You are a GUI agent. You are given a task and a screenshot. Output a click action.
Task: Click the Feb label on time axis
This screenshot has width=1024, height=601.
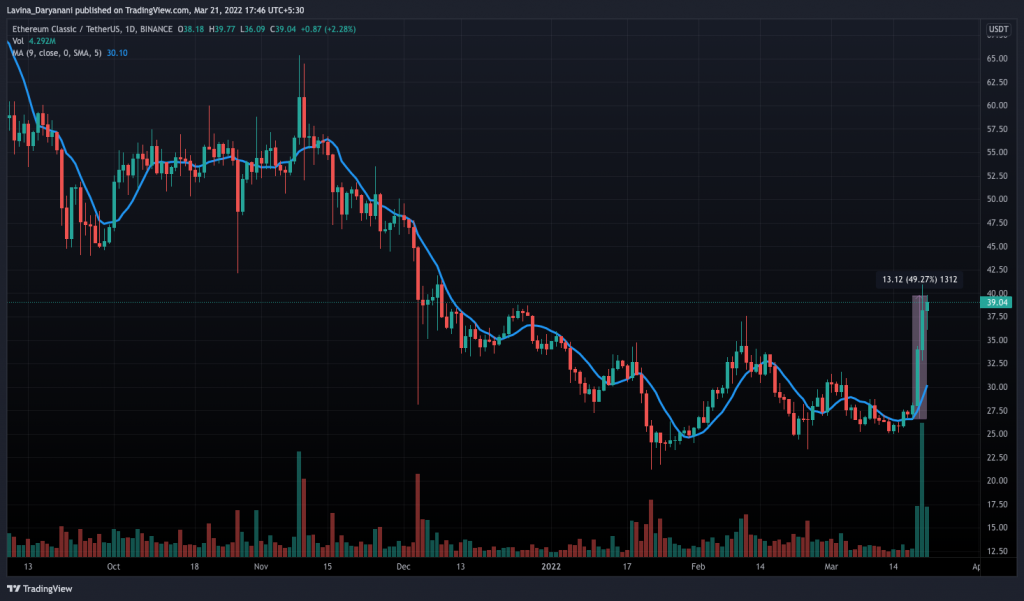pyautogui.click(x=698, y=566)
